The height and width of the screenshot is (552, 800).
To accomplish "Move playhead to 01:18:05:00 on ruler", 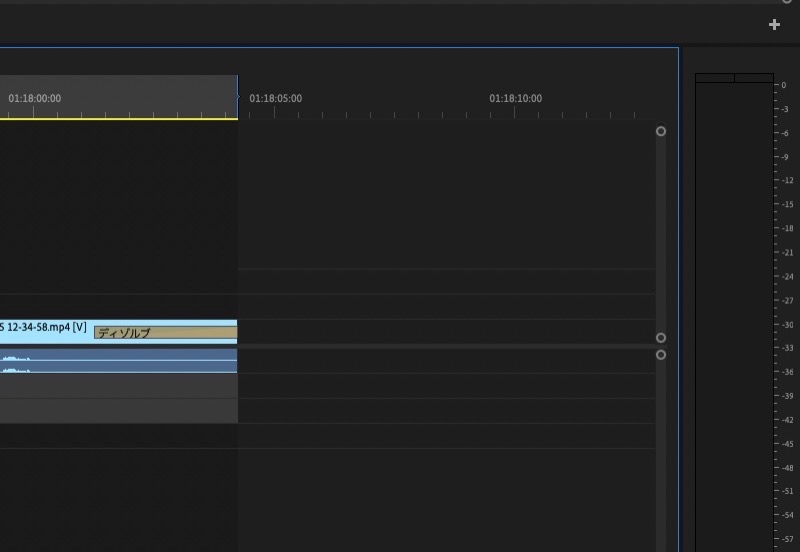I will (276, 98).
